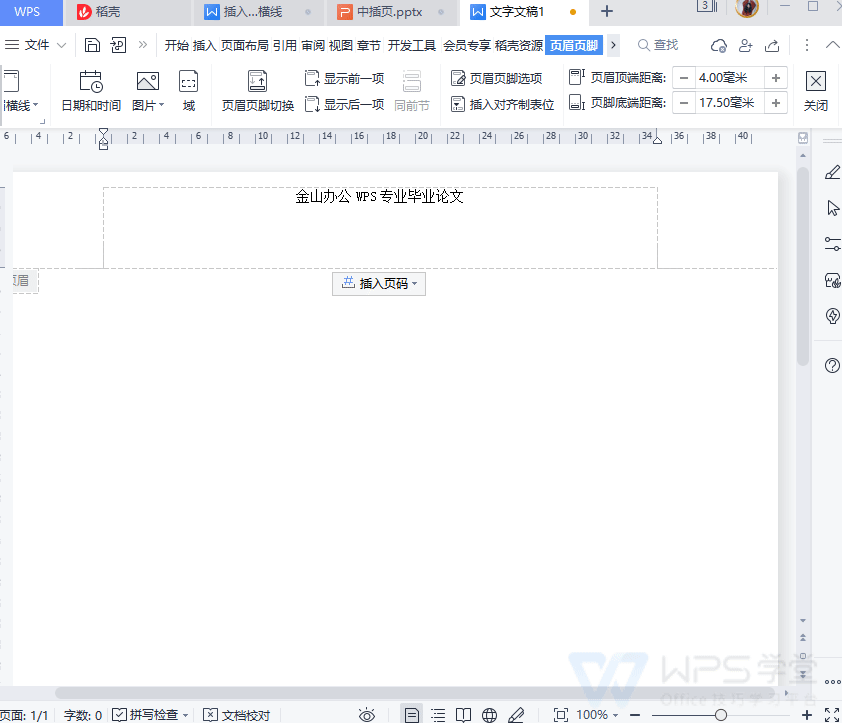The height and width of the screenshot is (723, 842).
Task: Open the 开发工具 ribbon tab
Action: coord(411,46)
